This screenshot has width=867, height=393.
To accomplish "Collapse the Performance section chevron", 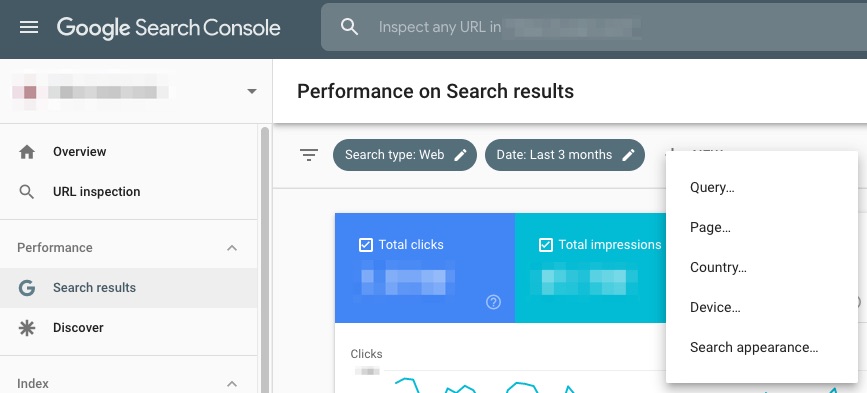I will point(232,248).
